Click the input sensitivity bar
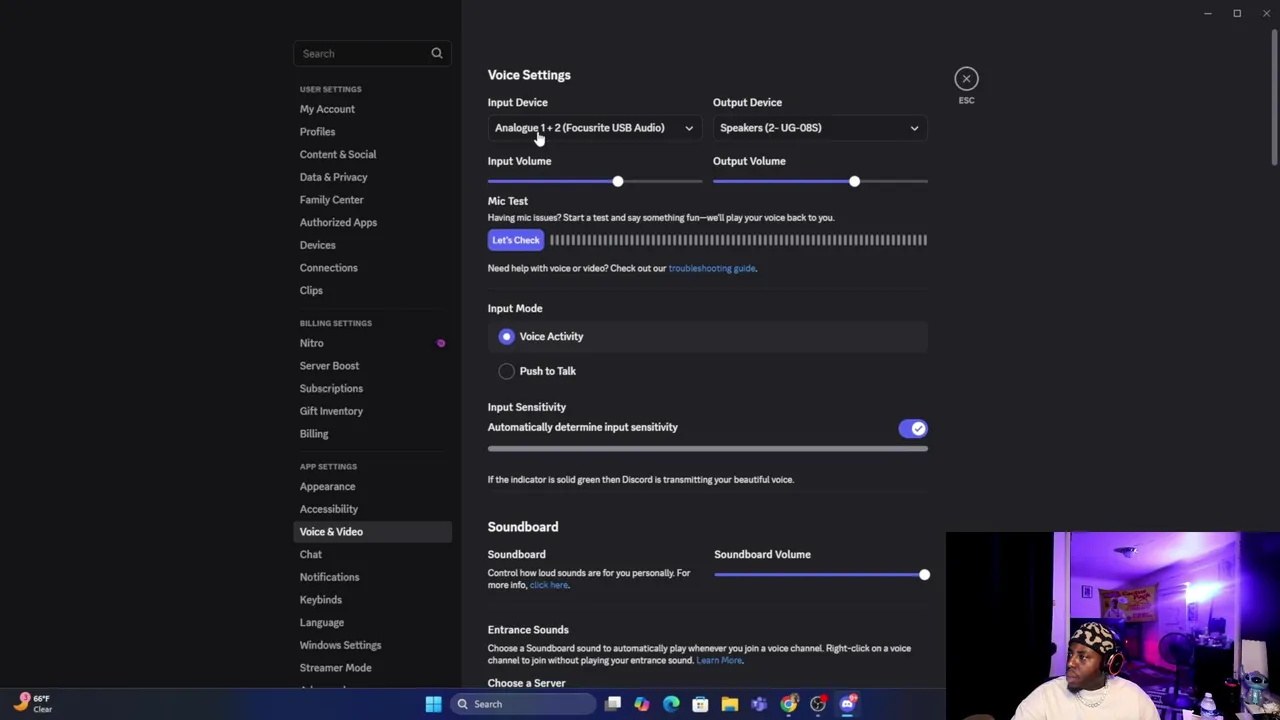1280x720 pixels. click(708, 448)
